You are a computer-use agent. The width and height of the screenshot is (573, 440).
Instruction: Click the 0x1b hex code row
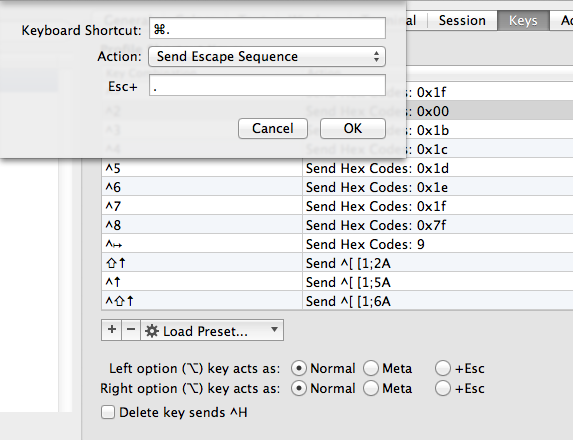[x=489, y=130]
